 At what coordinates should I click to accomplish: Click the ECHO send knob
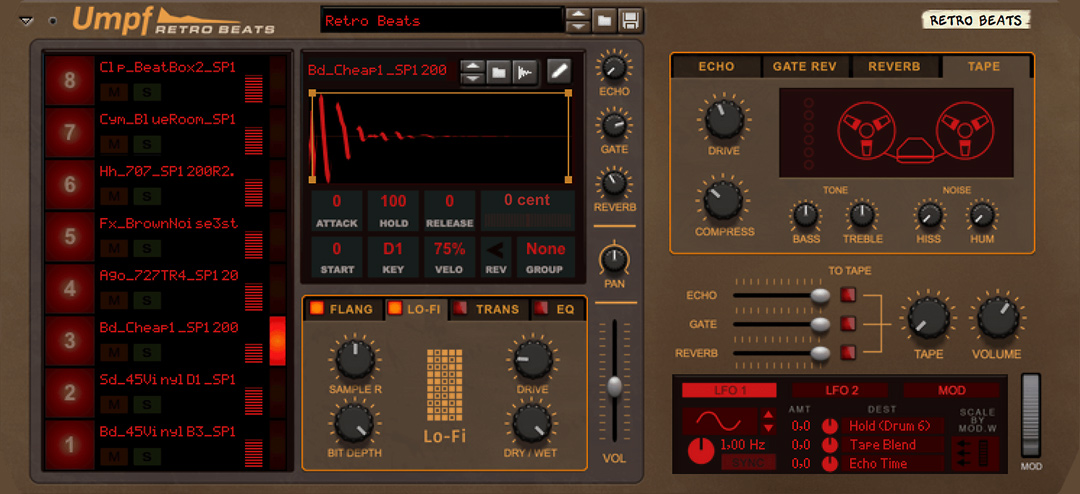[x=613, y=68]
